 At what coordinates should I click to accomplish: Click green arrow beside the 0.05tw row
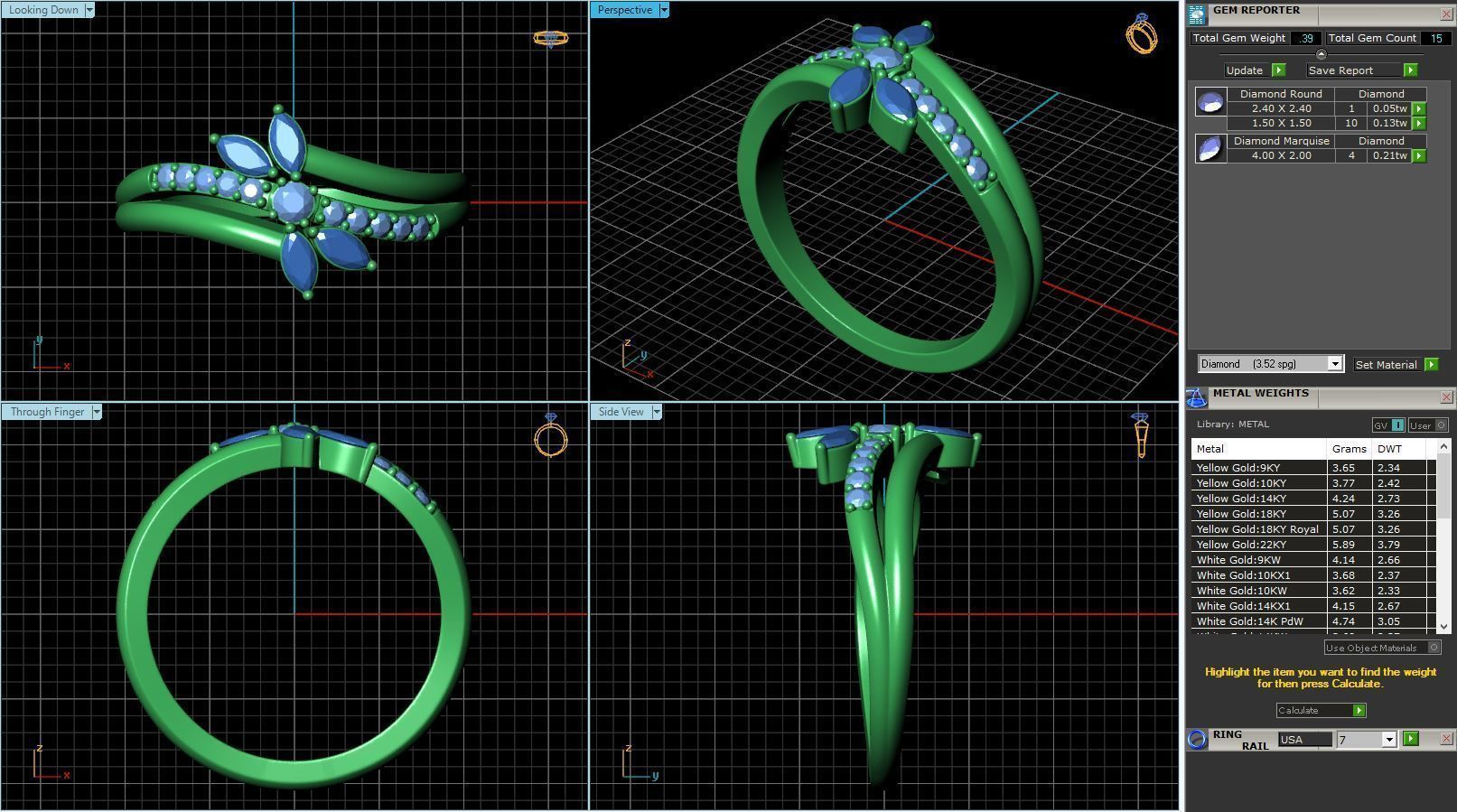1418,108
